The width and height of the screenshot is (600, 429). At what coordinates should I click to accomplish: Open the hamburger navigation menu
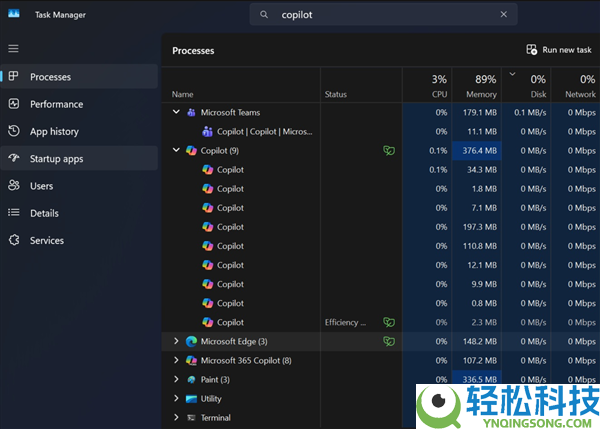point(13,49)
